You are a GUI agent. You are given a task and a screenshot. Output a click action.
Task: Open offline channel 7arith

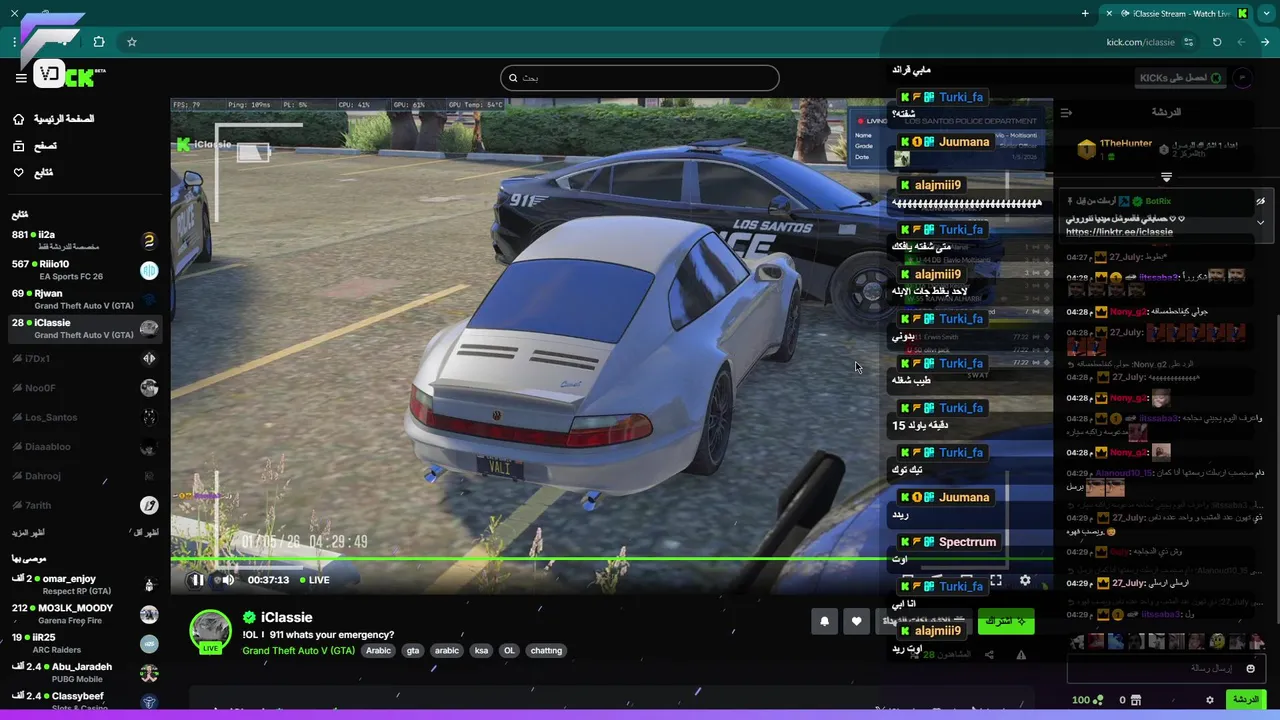tap(85, 506)
